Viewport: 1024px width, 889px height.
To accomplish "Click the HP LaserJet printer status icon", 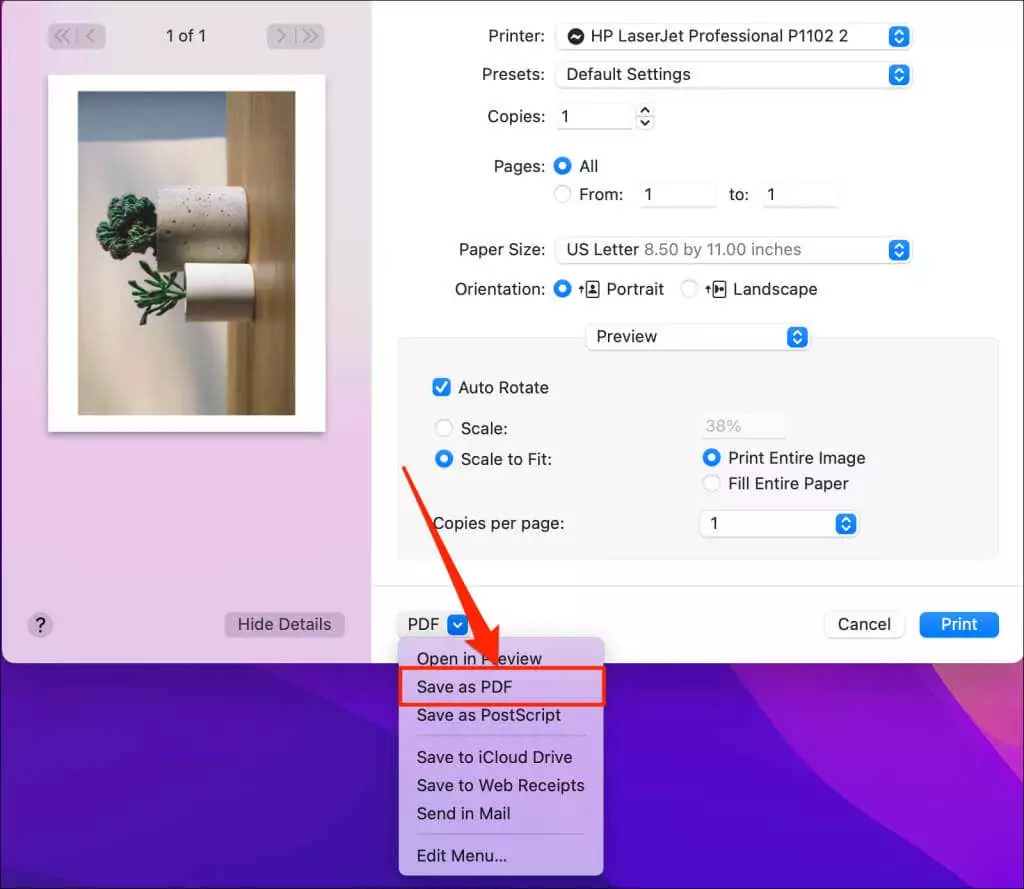I will (575, 37).
